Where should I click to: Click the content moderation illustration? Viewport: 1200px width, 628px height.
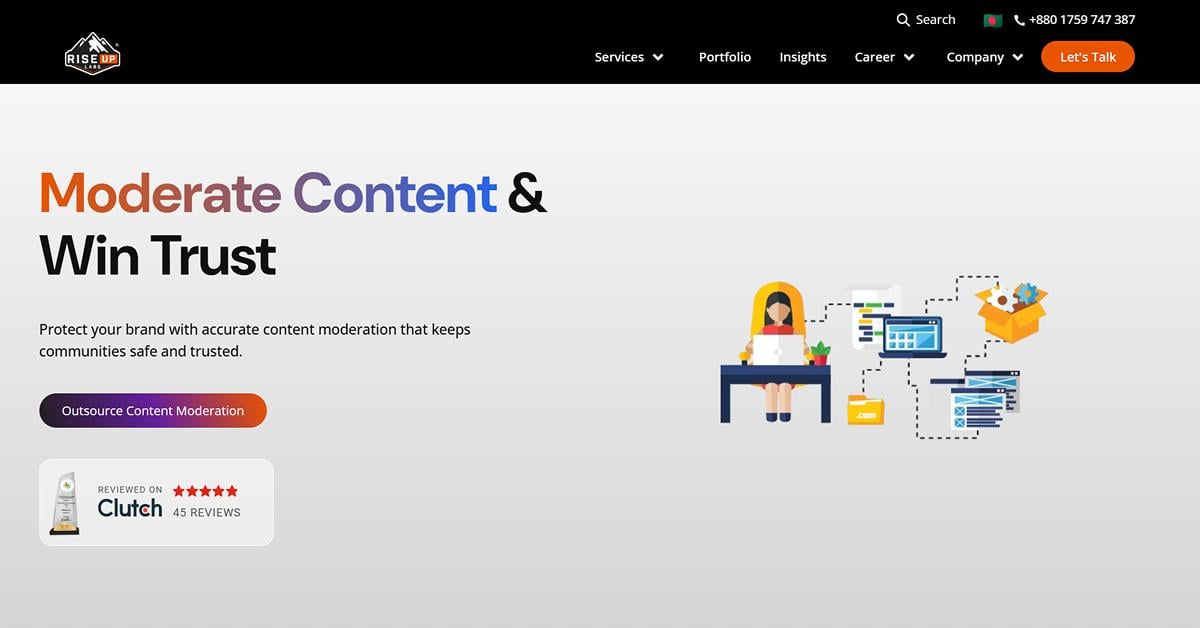(x=884, y=358)
